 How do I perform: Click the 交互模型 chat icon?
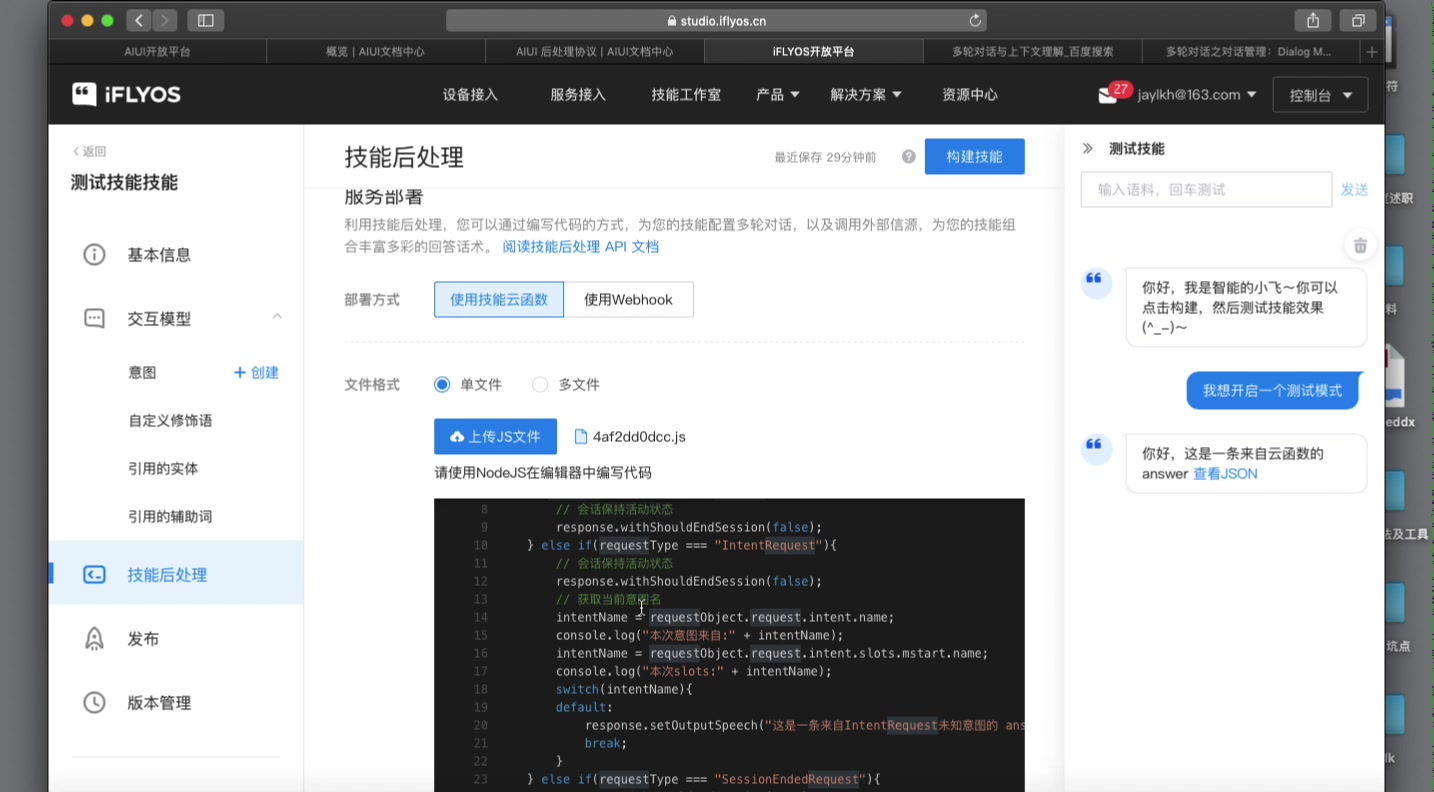94,319
